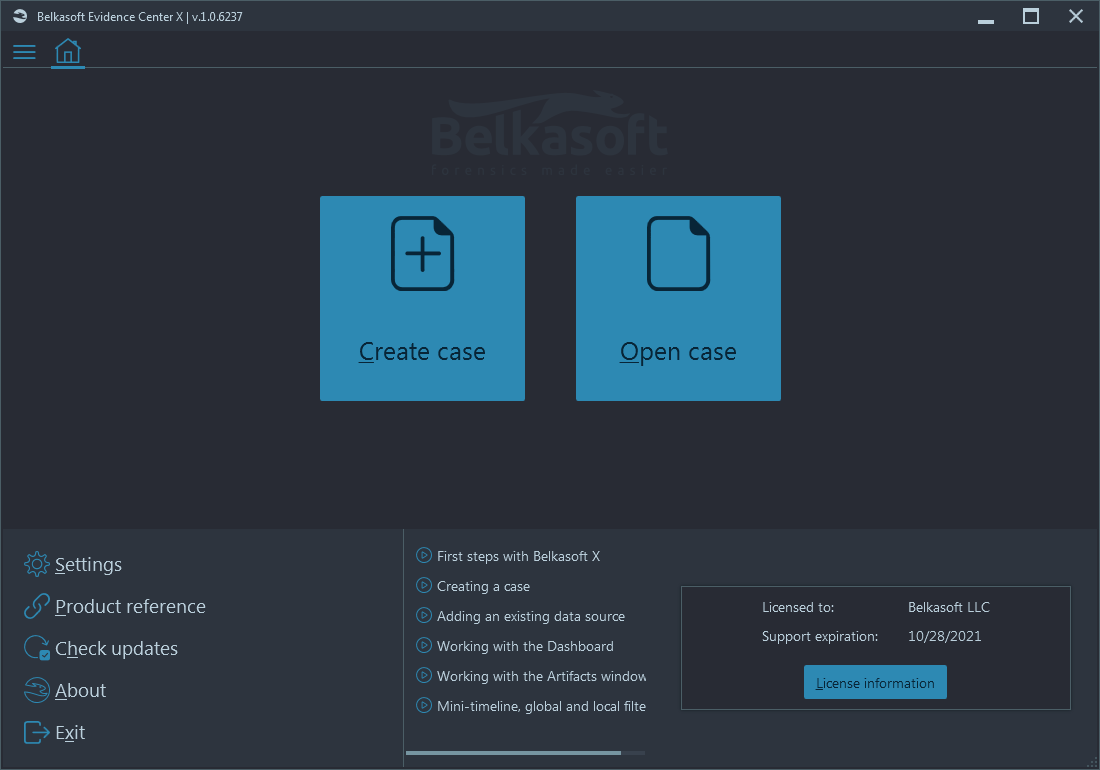Click the Exit door icon

(x=36, y=732)
